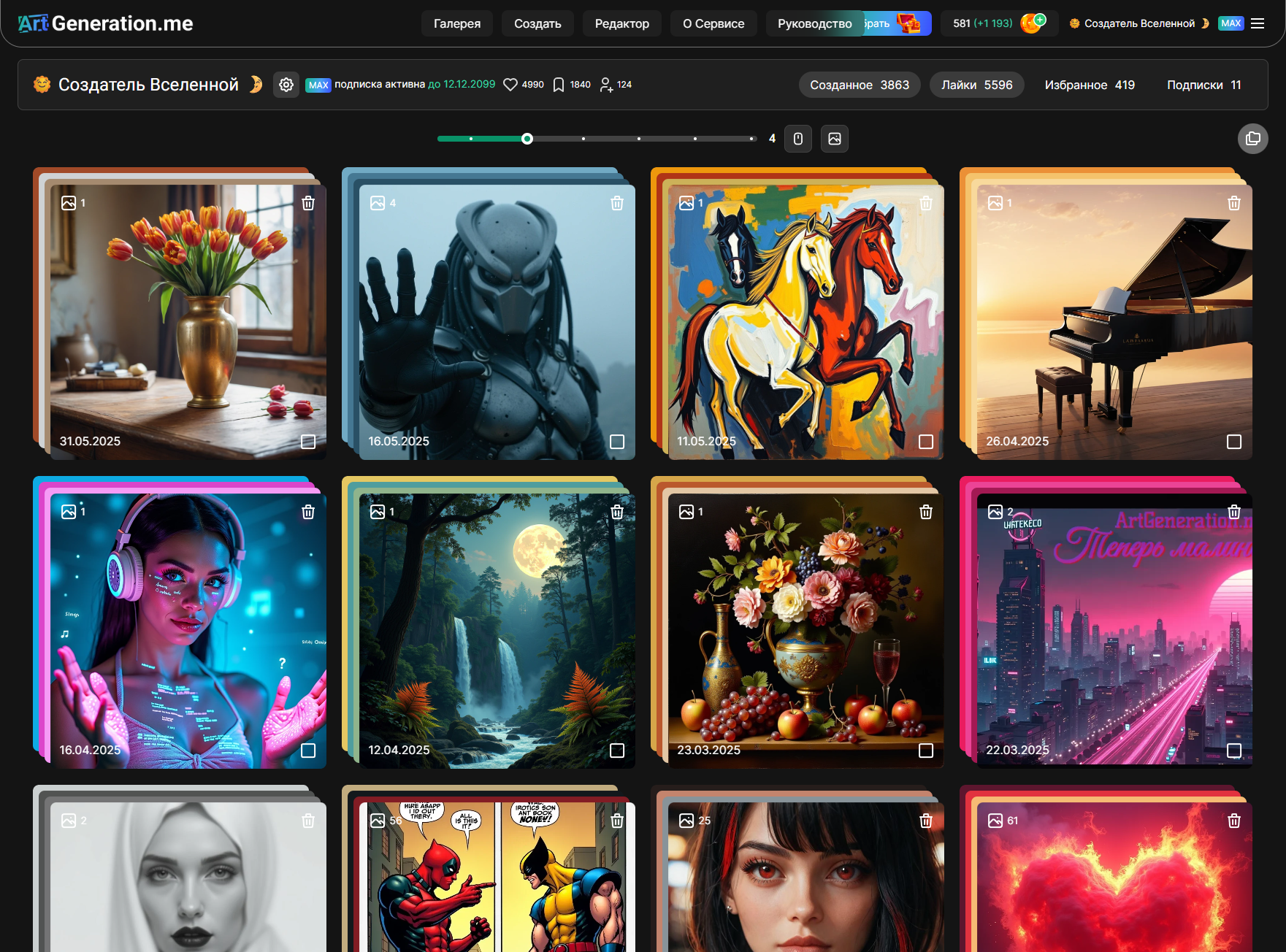Open the black-and-white hooded woman thumbnail
Viewport: 1286px width, 952px height.
coord(188,877)
